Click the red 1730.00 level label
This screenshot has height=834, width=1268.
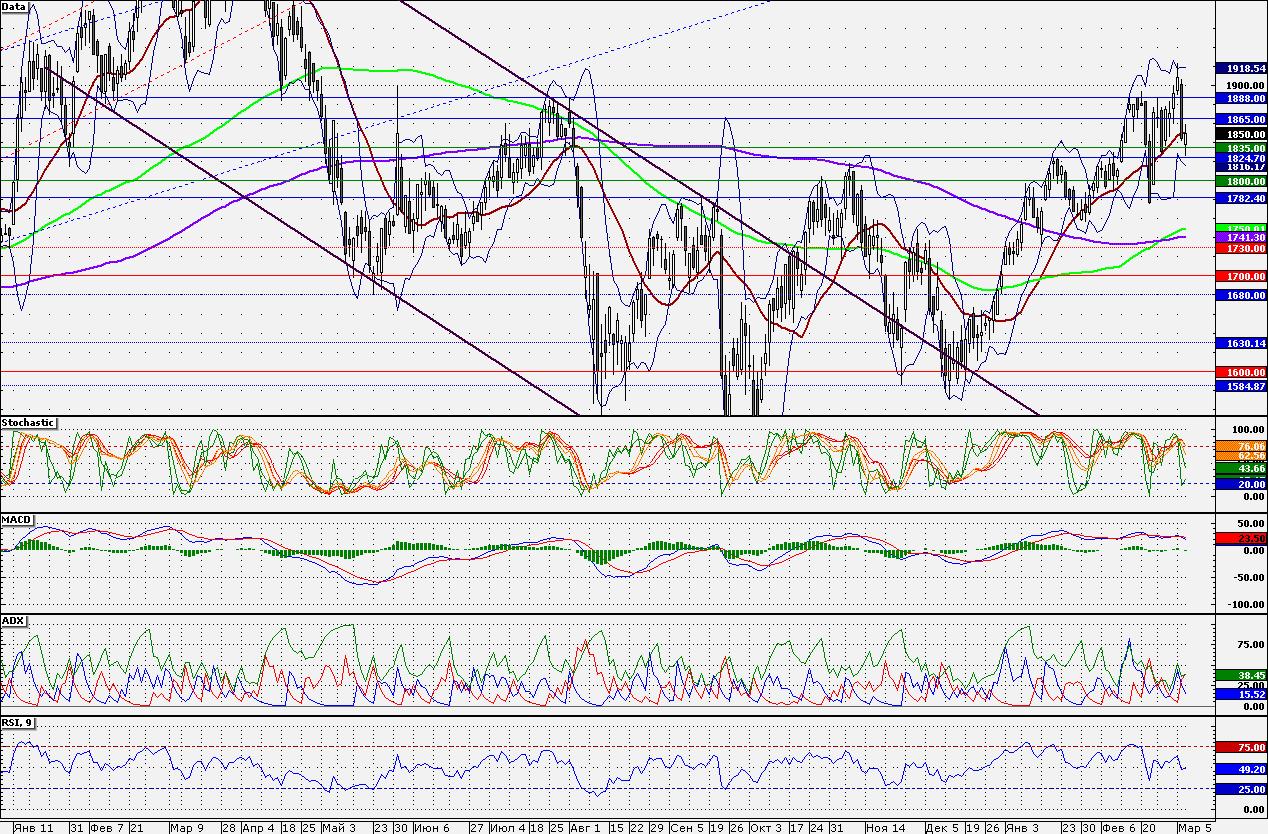point(1240,247)
